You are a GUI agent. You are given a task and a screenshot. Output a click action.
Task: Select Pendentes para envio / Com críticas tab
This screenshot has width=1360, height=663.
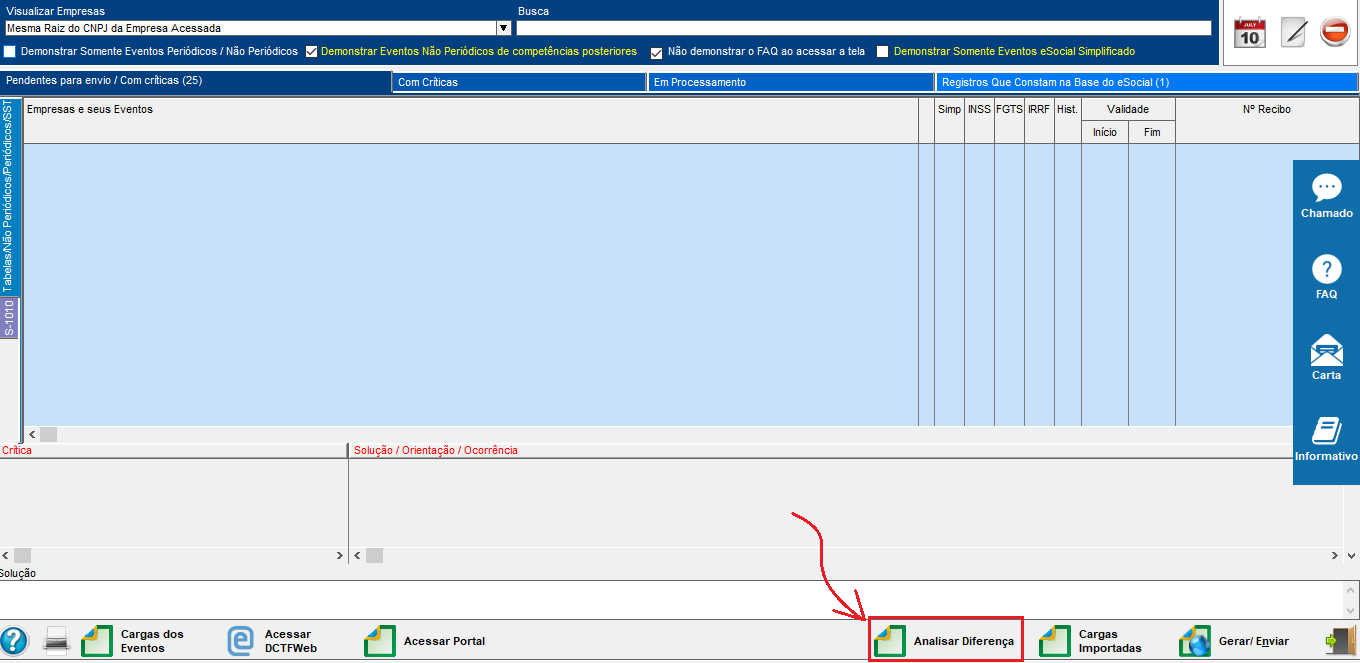click(195, 80)
